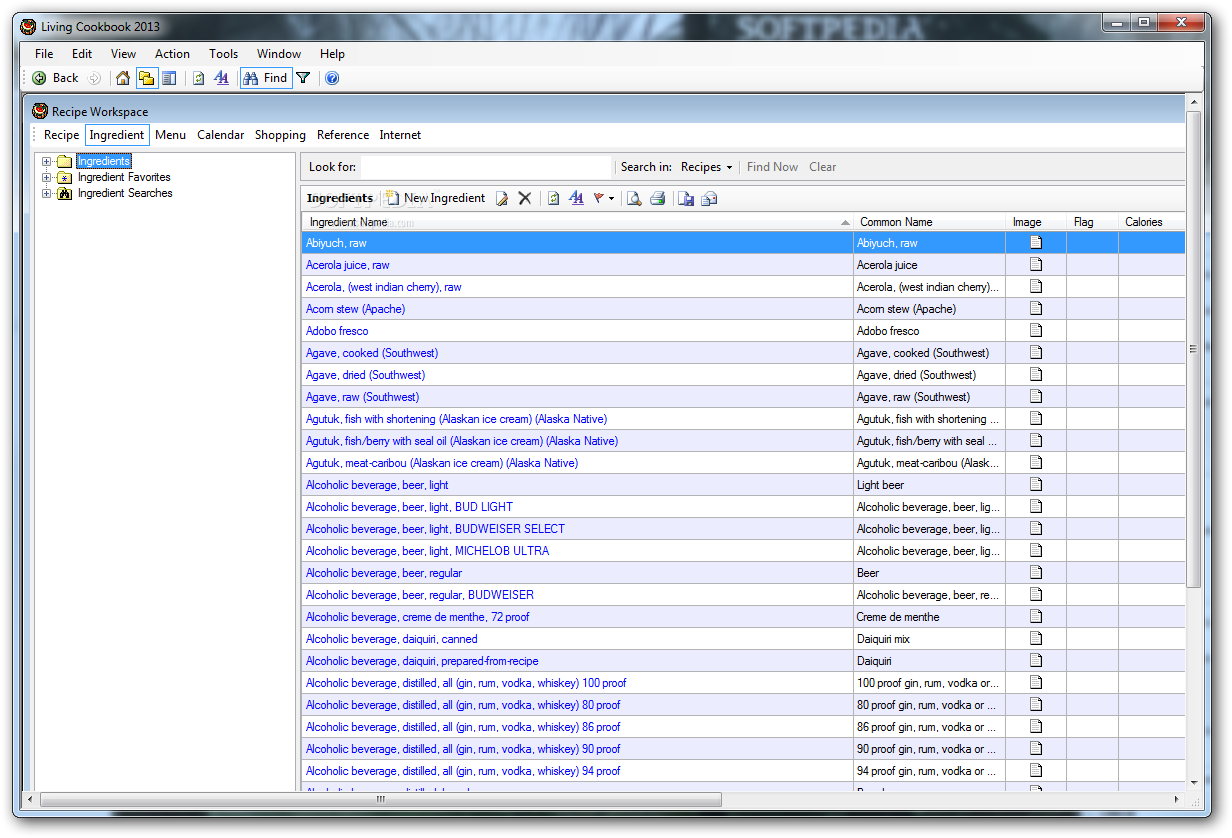This screenshot has height=838, width=1232.
Task: Toggle the folders pane icon in main toolbar
Action: (x=146, y=78)
